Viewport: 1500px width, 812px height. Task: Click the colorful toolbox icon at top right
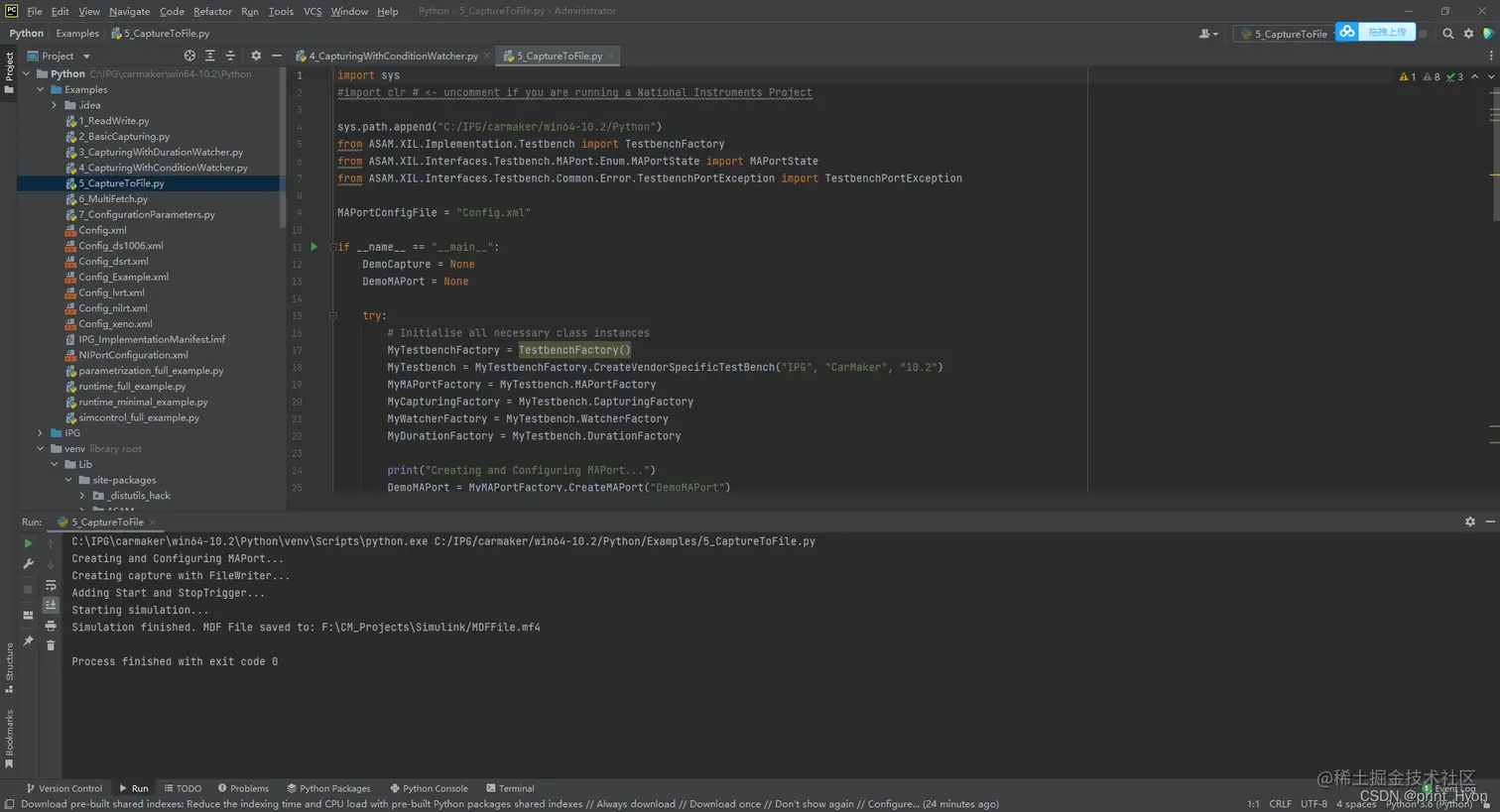1488,34
